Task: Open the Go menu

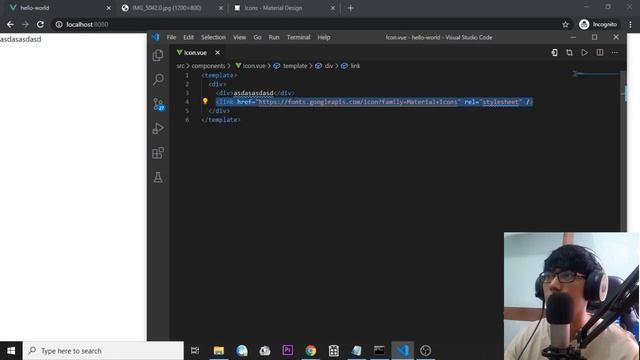Action: pos(257,37)
